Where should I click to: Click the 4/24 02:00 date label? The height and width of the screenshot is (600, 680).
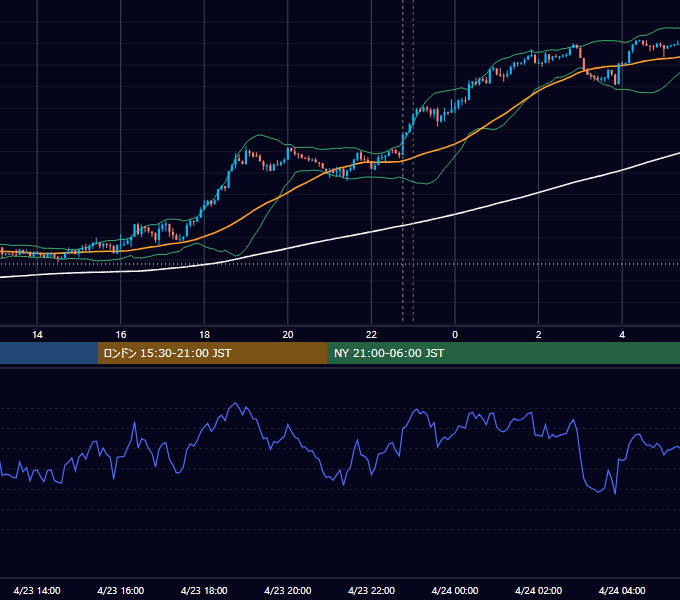tap(538, 590)
